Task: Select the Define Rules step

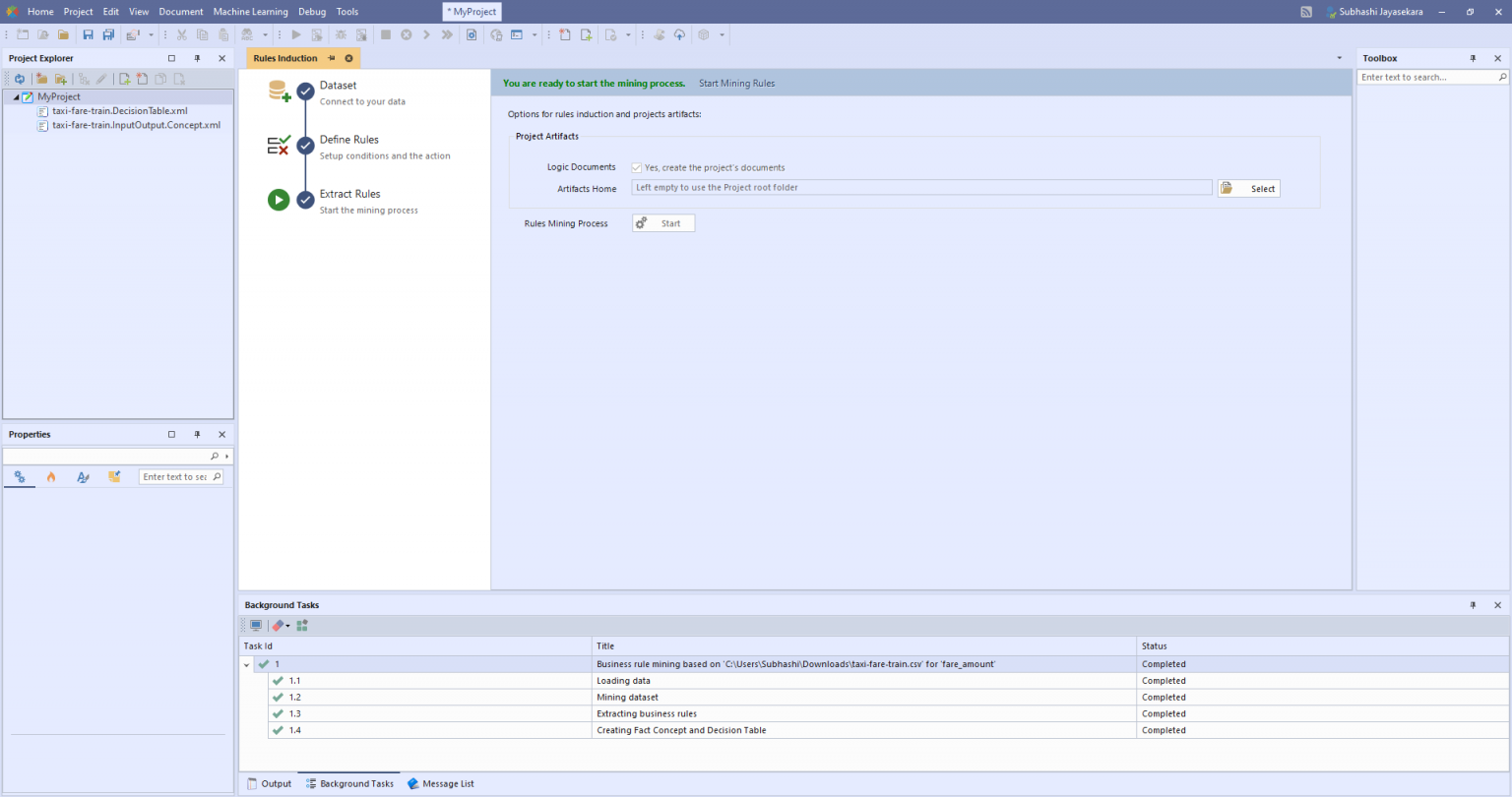Action: [349, 140]
